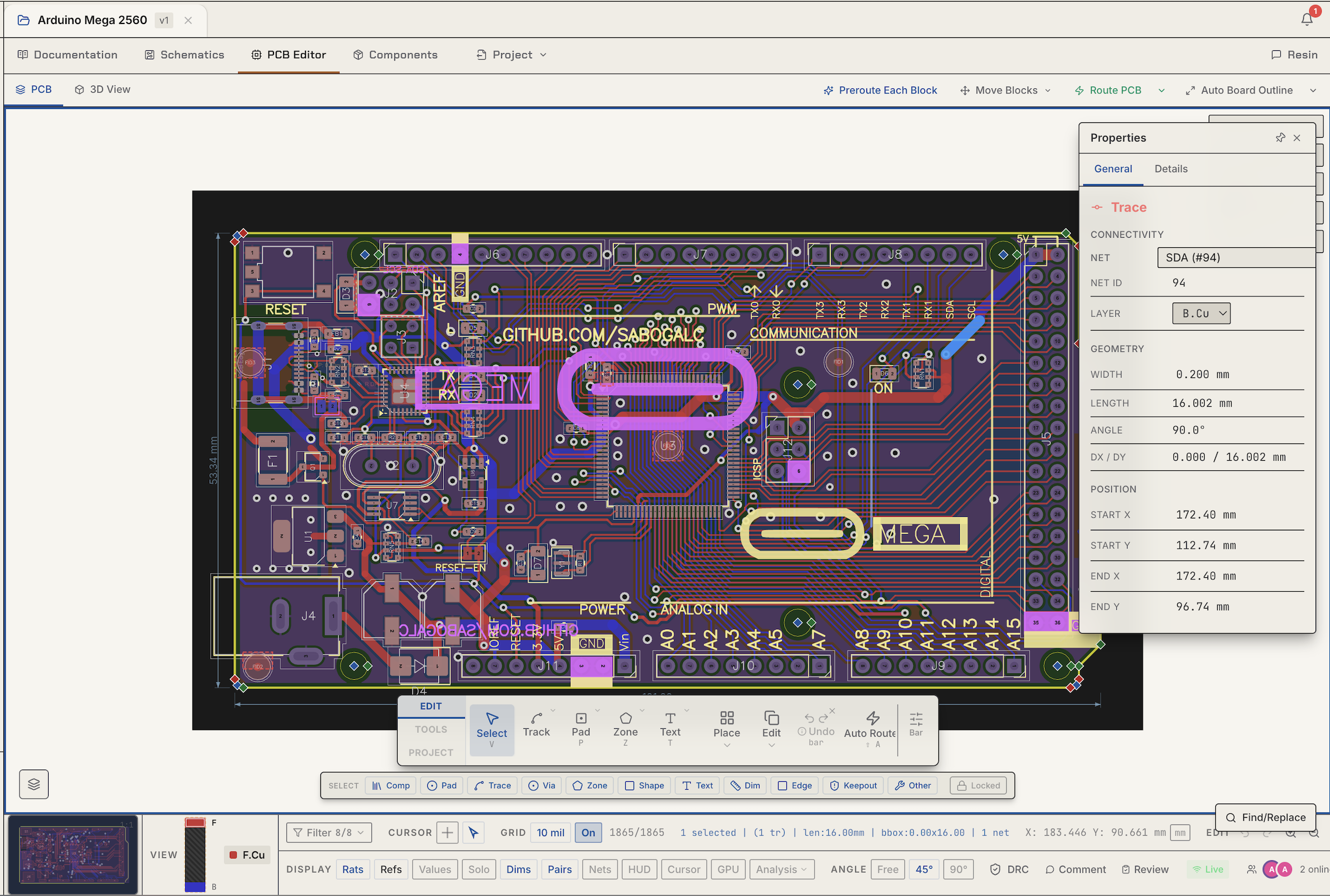Click the F.Cu red layer swatch
Screen dimensions: 1330x896
(x=233, y=855)
